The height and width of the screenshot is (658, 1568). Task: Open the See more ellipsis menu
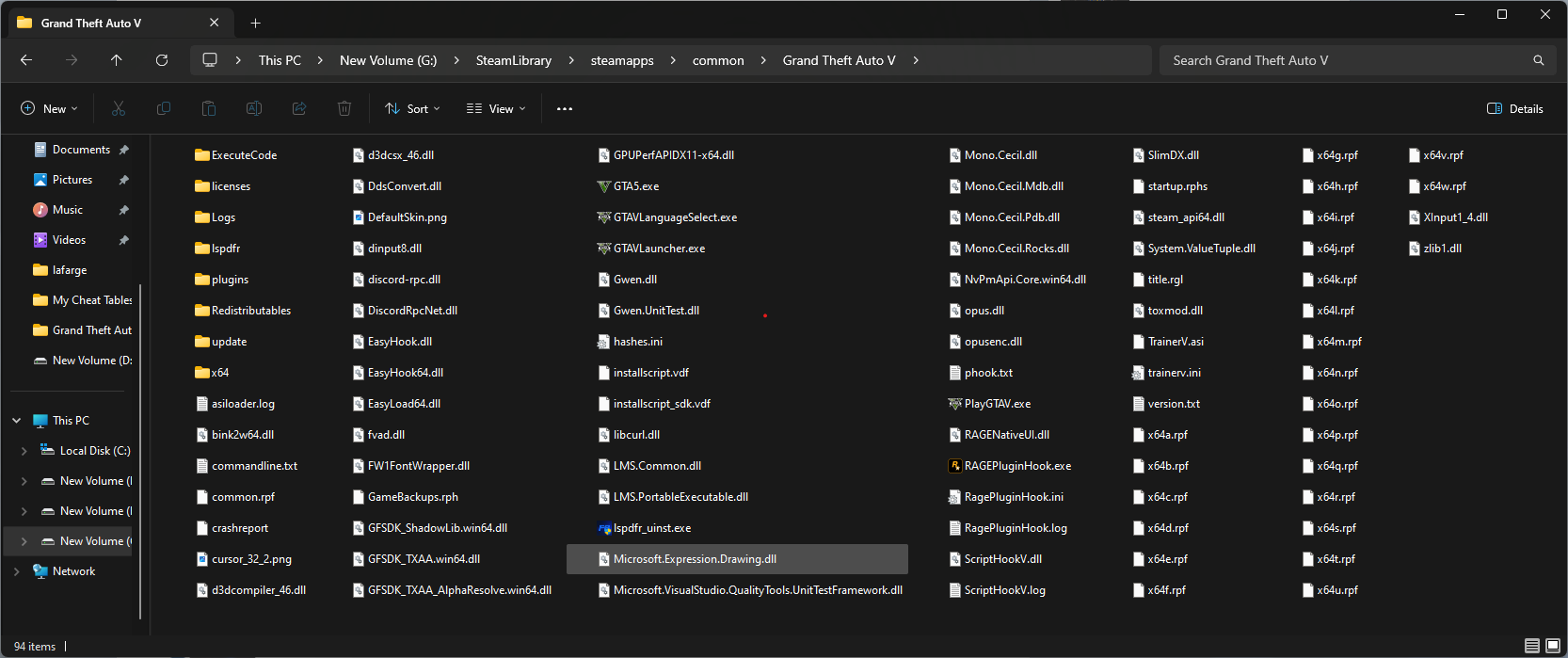pos(565,109)
